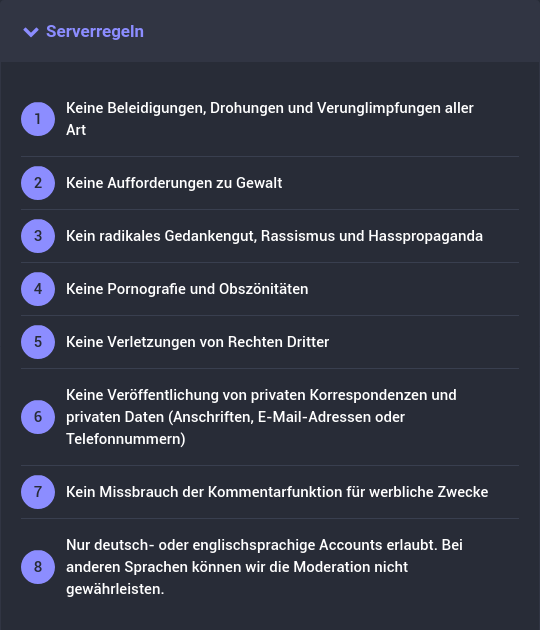Image resolution: width=540 pixels, height=630 pixels.
Task: Click the rule about Beleidigungen and Drohungen
Action: tap(270, 119)
